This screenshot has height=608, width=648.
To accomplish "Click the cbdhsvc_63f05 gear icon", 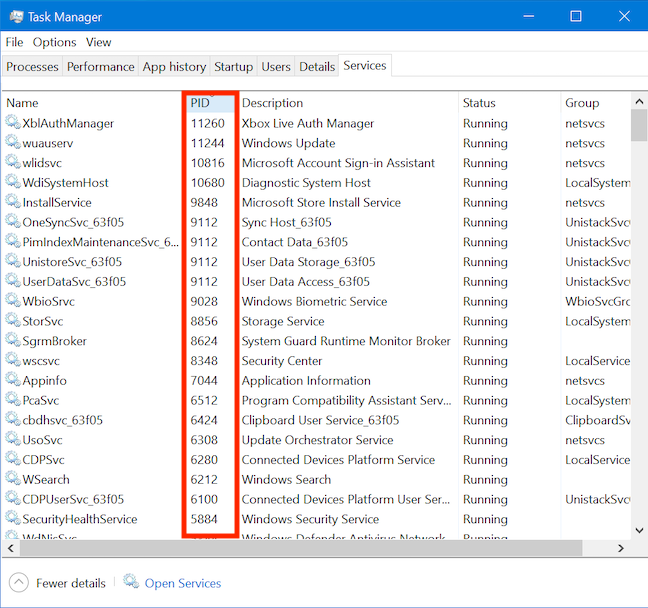I will pyautogui.click(x=13, y=419).
